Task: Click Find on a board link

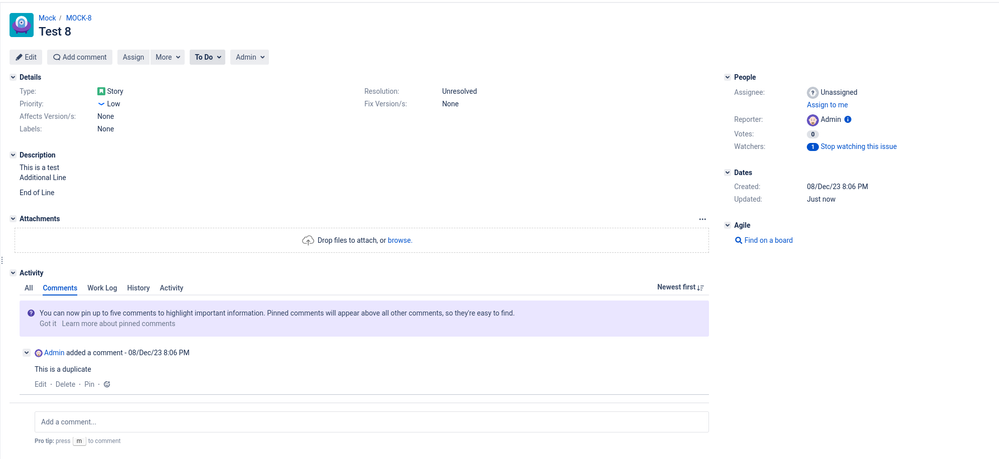Action: 764,240
